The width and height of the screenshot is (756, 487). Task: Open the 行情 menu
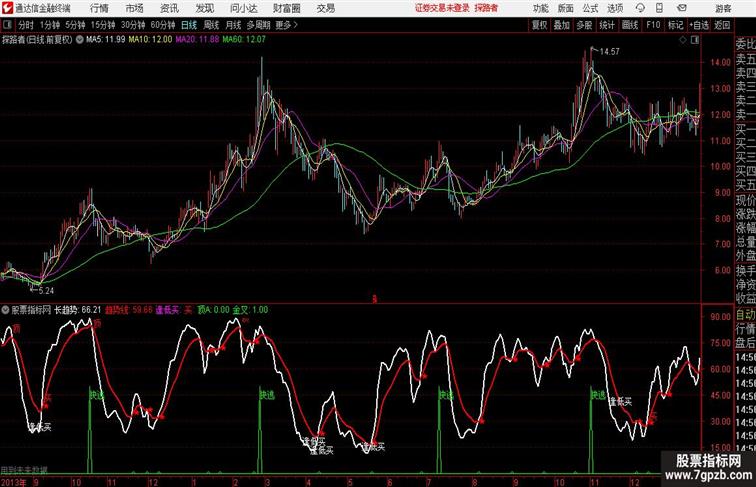point(99,8)
